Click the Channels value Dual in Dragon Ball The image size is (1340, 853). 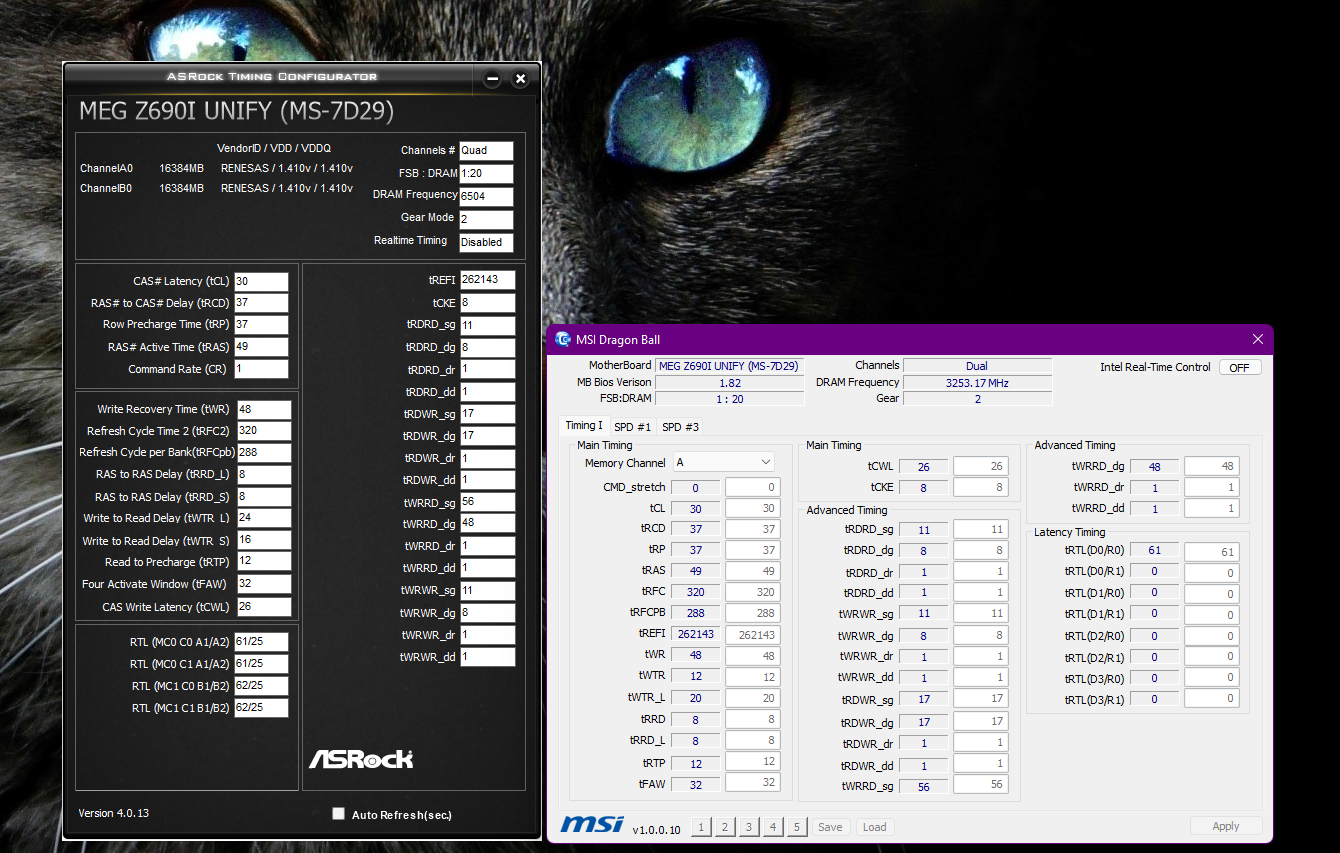(x=977, y=366)
